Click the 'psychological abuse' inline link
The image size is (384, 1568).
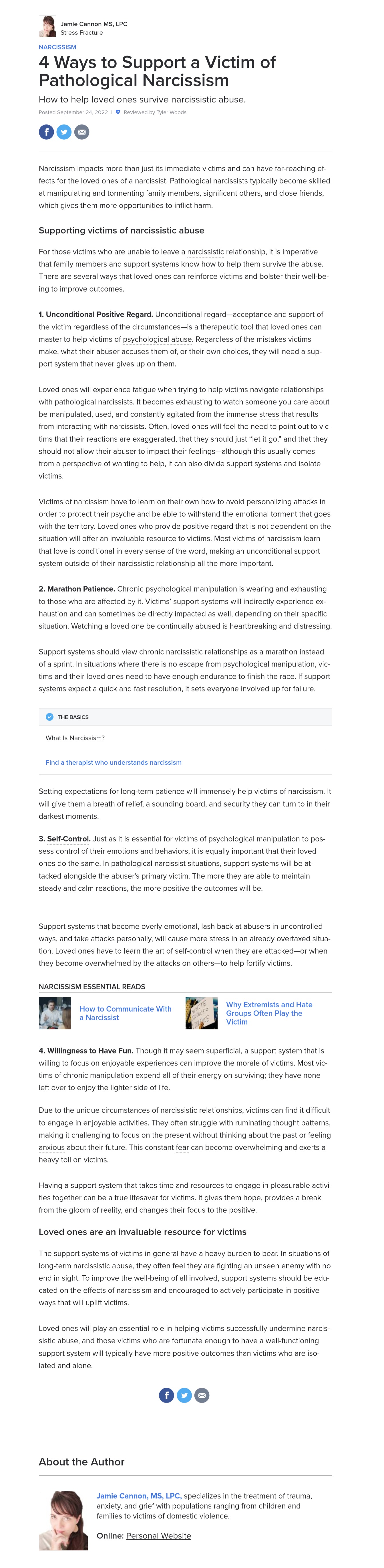point(157,339)
